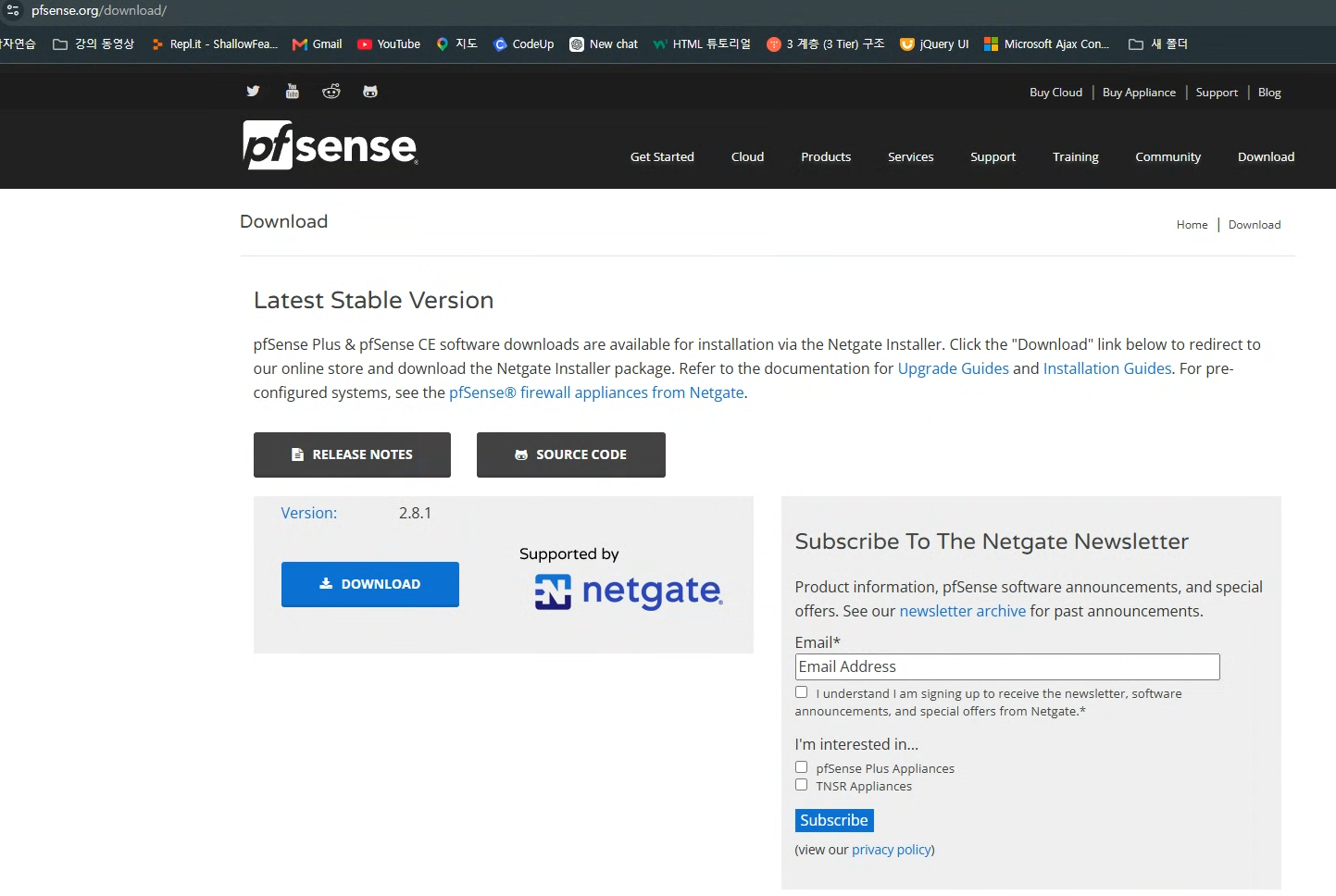Click the Subscribe To The Netgate Newsletter heading
This screenshot has width=1336, height=896.
(x=992, y=541)
